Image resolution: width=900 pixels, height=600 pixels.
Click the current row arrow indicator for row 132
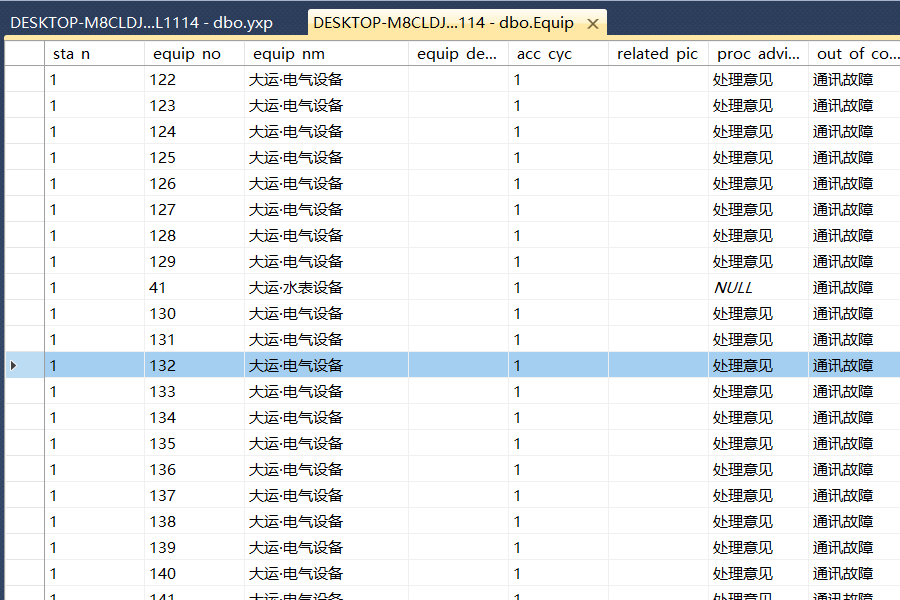pyautogui.click(x=13, y=366)
